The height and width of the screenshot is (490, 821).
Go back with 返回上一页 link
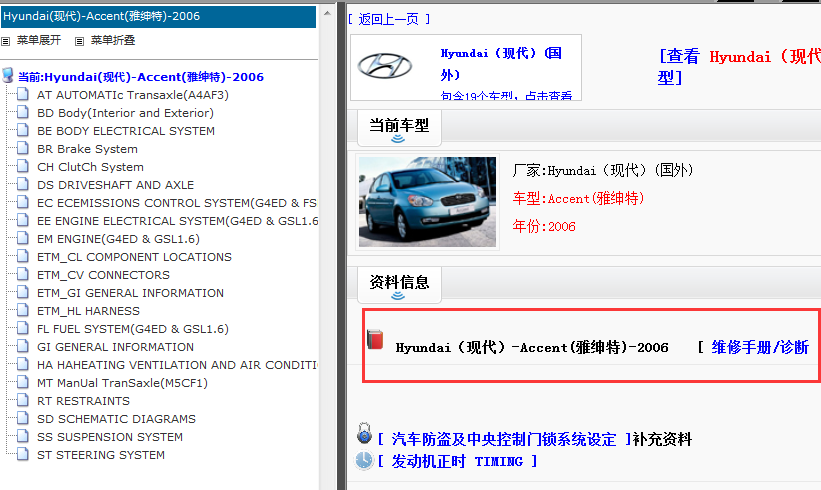[389, 19]
